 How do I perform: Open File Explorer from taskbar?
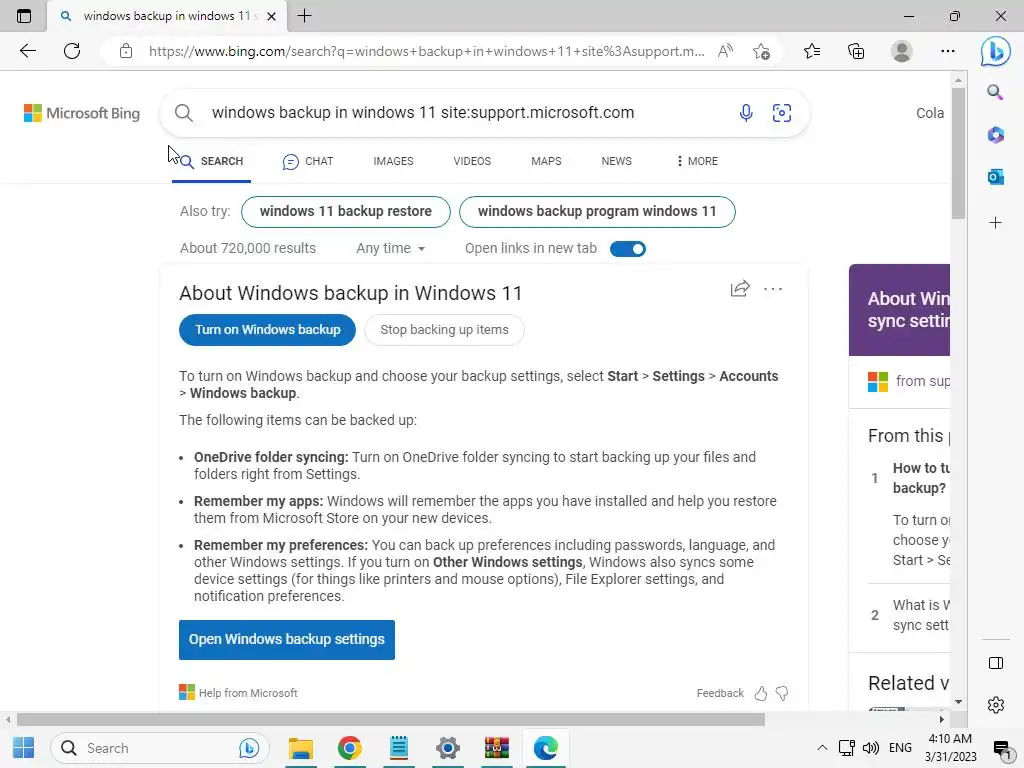point(301,748)
